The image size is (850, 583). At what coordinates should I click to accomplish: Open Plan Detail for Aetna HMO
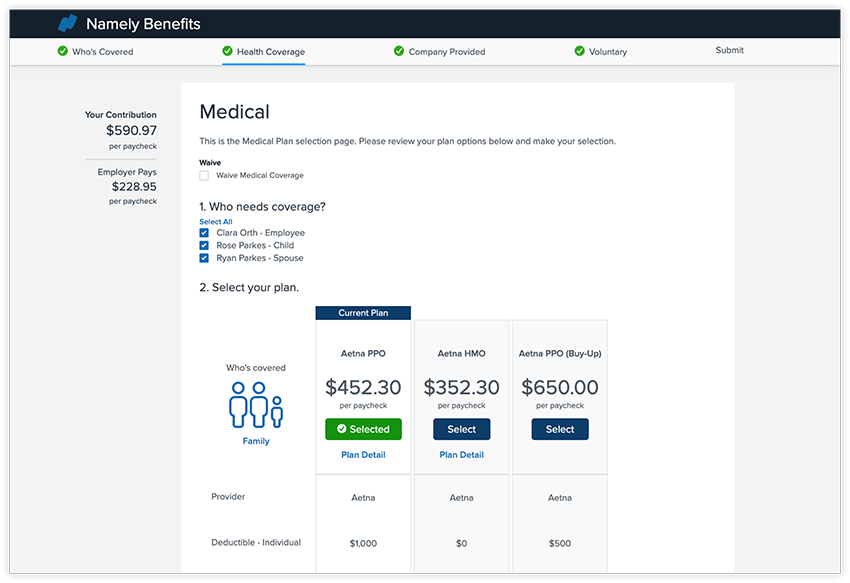[x=461, y=453]
